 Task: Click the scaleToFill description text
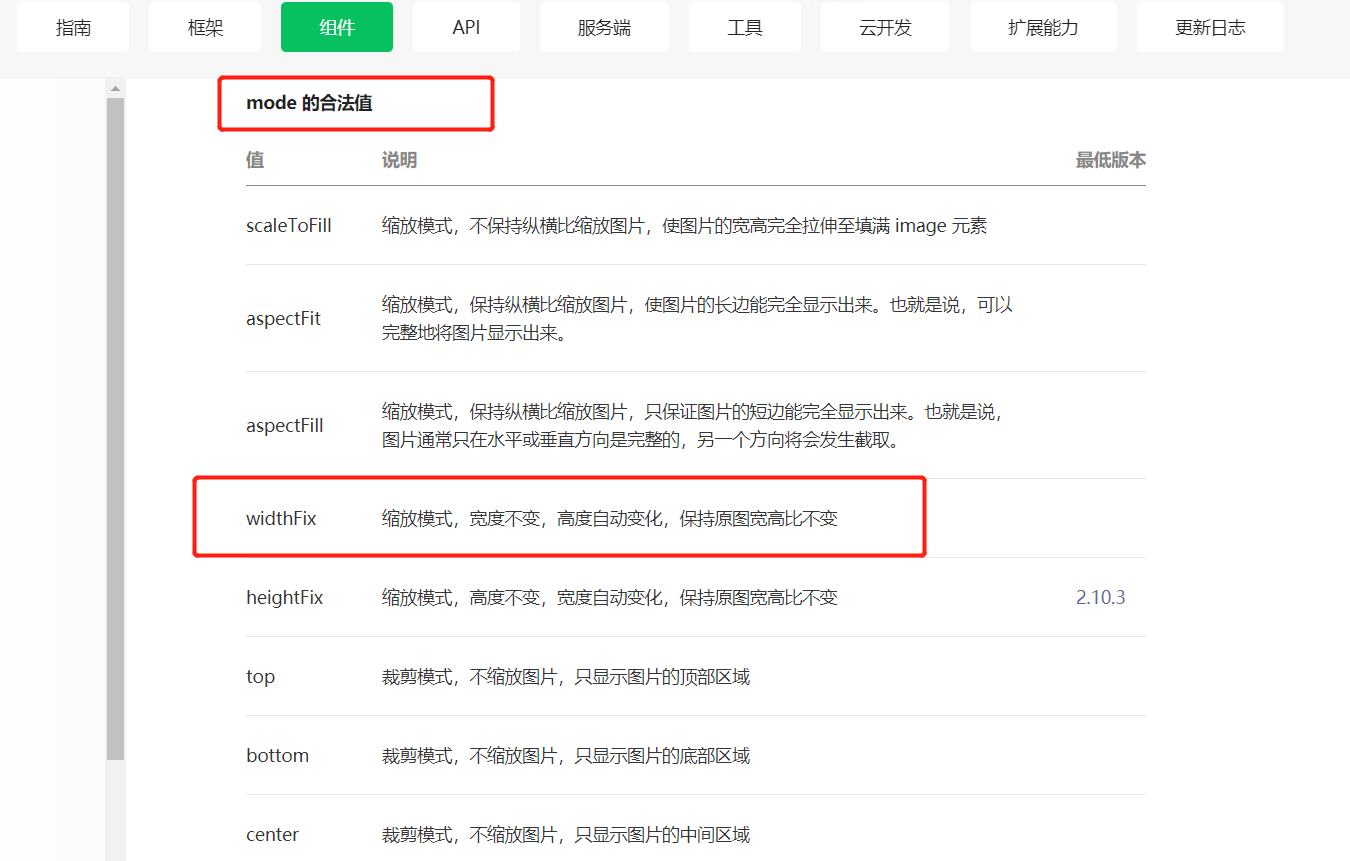(x=685, y=226)
